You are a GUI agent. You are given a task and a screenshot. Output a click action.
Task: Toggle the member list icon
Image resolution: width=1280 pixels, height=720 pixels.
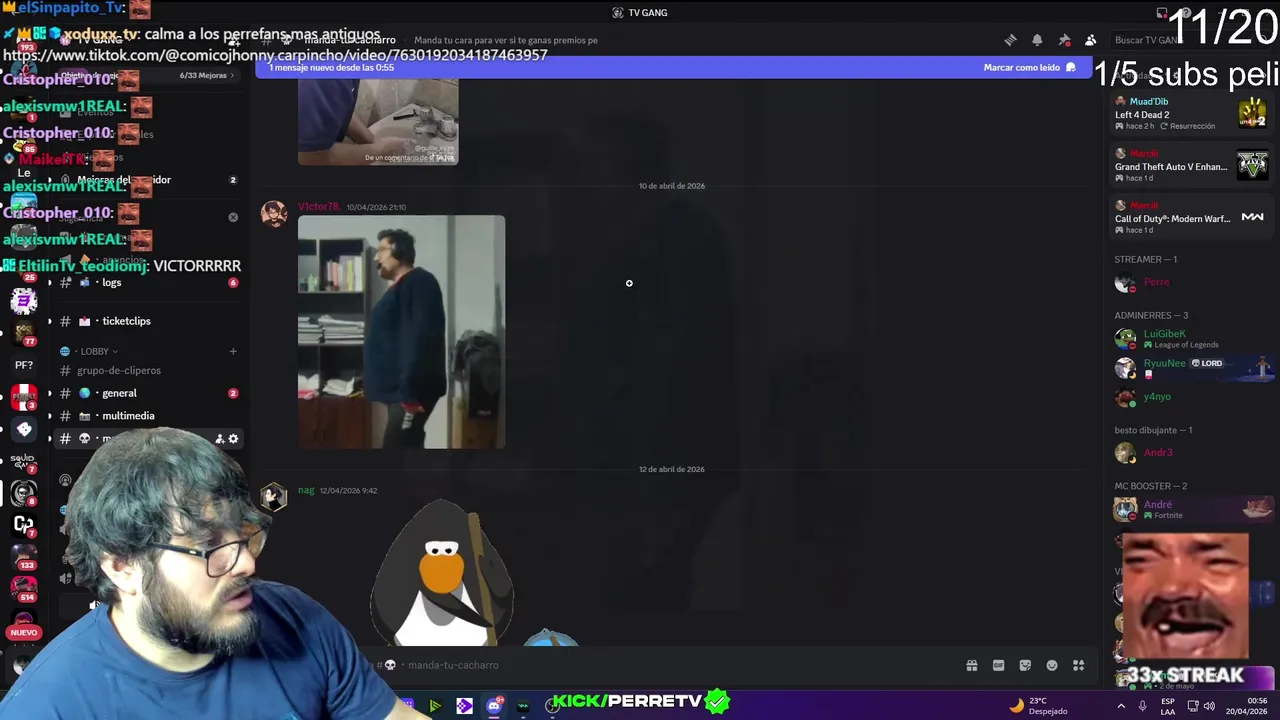pos(1090,40)
